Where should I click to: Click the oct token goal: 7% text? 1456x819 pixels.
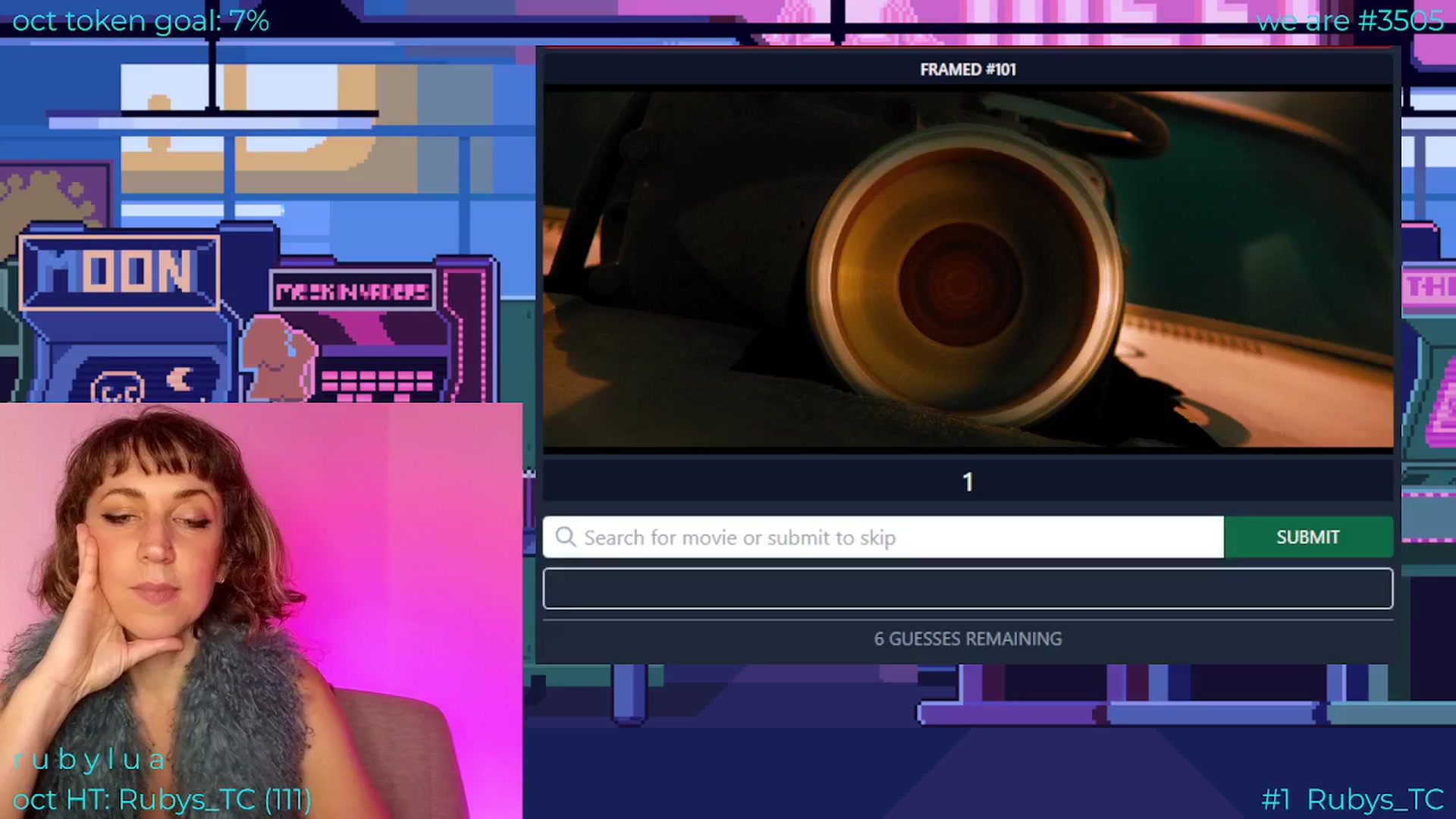click(140, 21)
